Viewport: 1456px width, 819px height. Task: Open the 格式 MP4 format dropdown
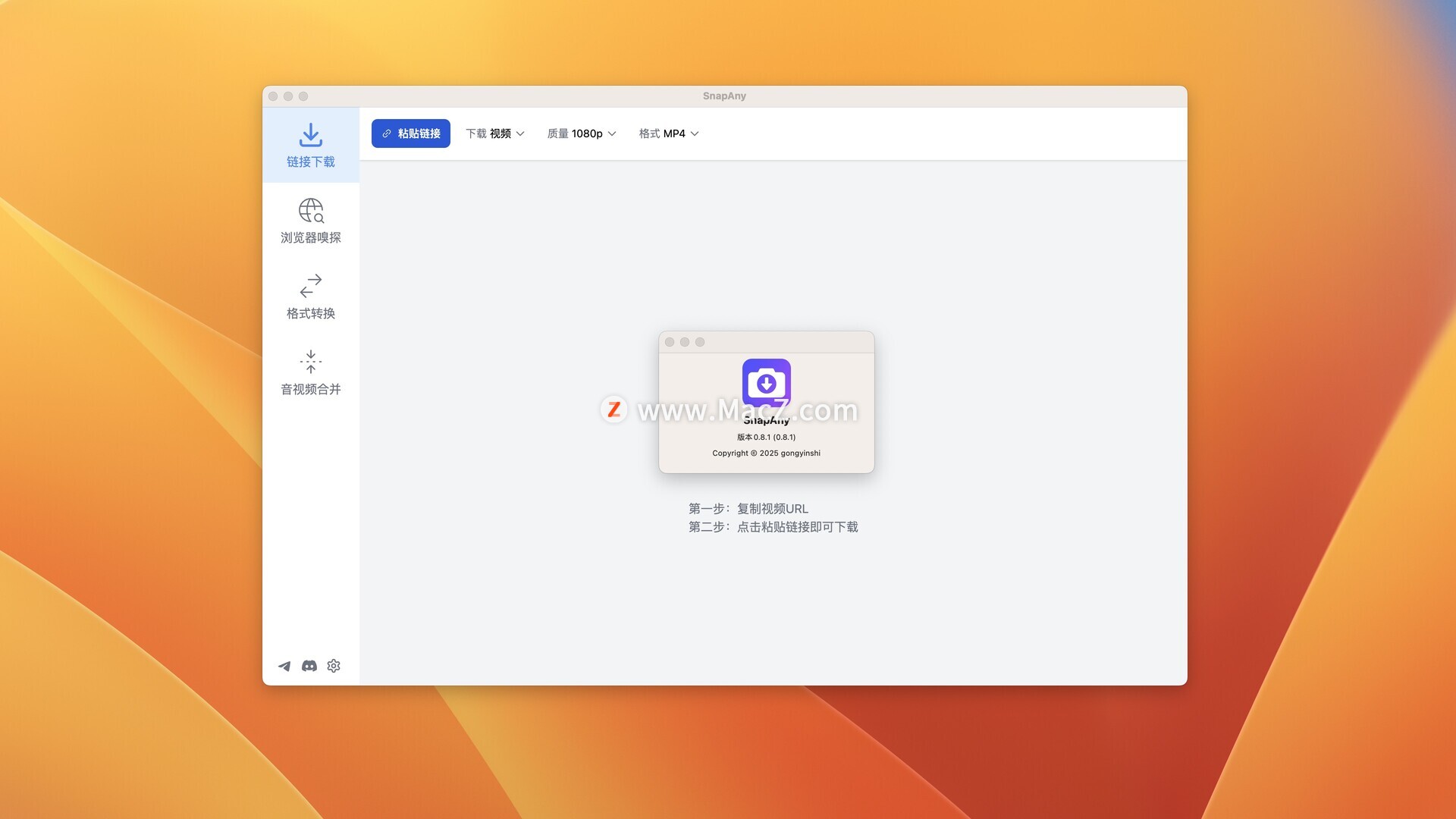click(x=669, y=133)
